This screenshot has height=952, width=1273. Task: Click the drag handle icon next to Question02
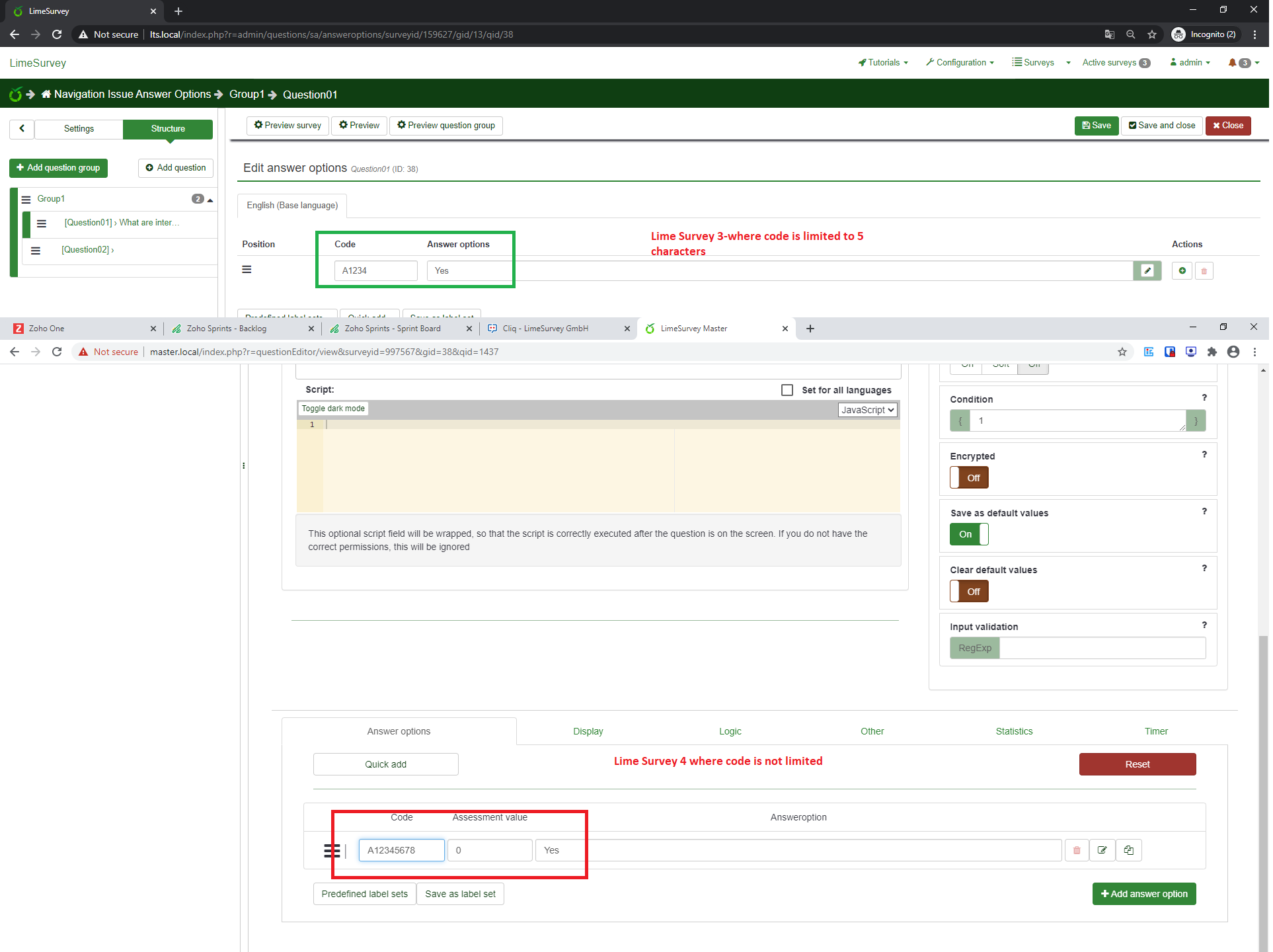(x=36, y=251)
